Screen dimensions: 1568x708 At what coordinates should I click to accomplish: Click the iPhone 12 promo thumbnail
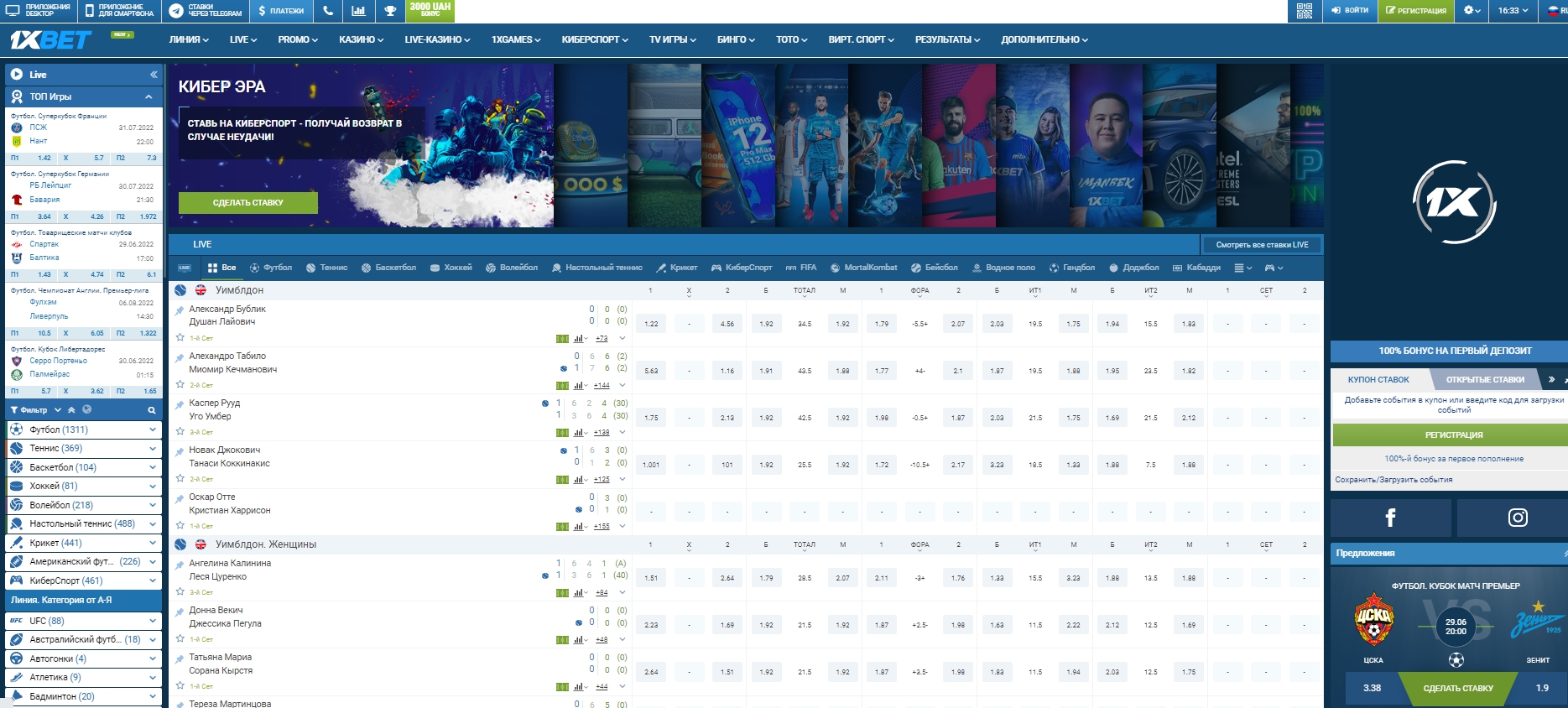point(738,146)
